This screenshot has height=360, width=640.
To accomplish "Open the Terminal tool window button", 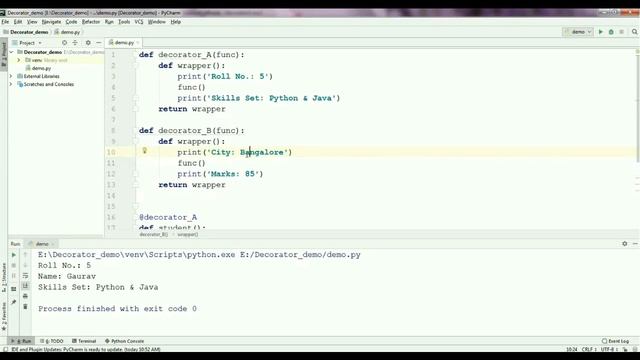I will (84, 341).
